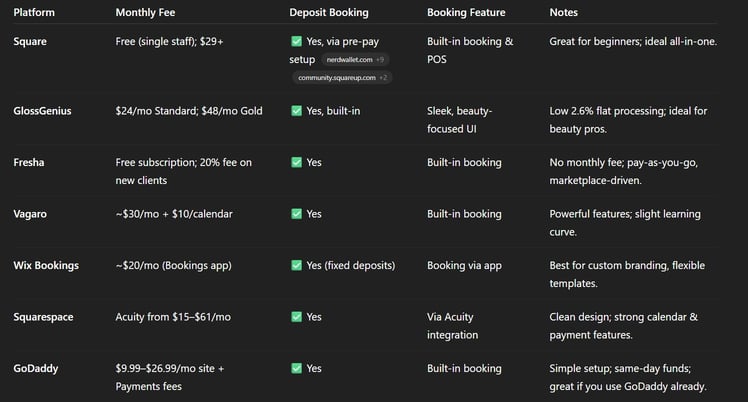
Task: Select the Monthly Fee column header
Action: (145, 12)
